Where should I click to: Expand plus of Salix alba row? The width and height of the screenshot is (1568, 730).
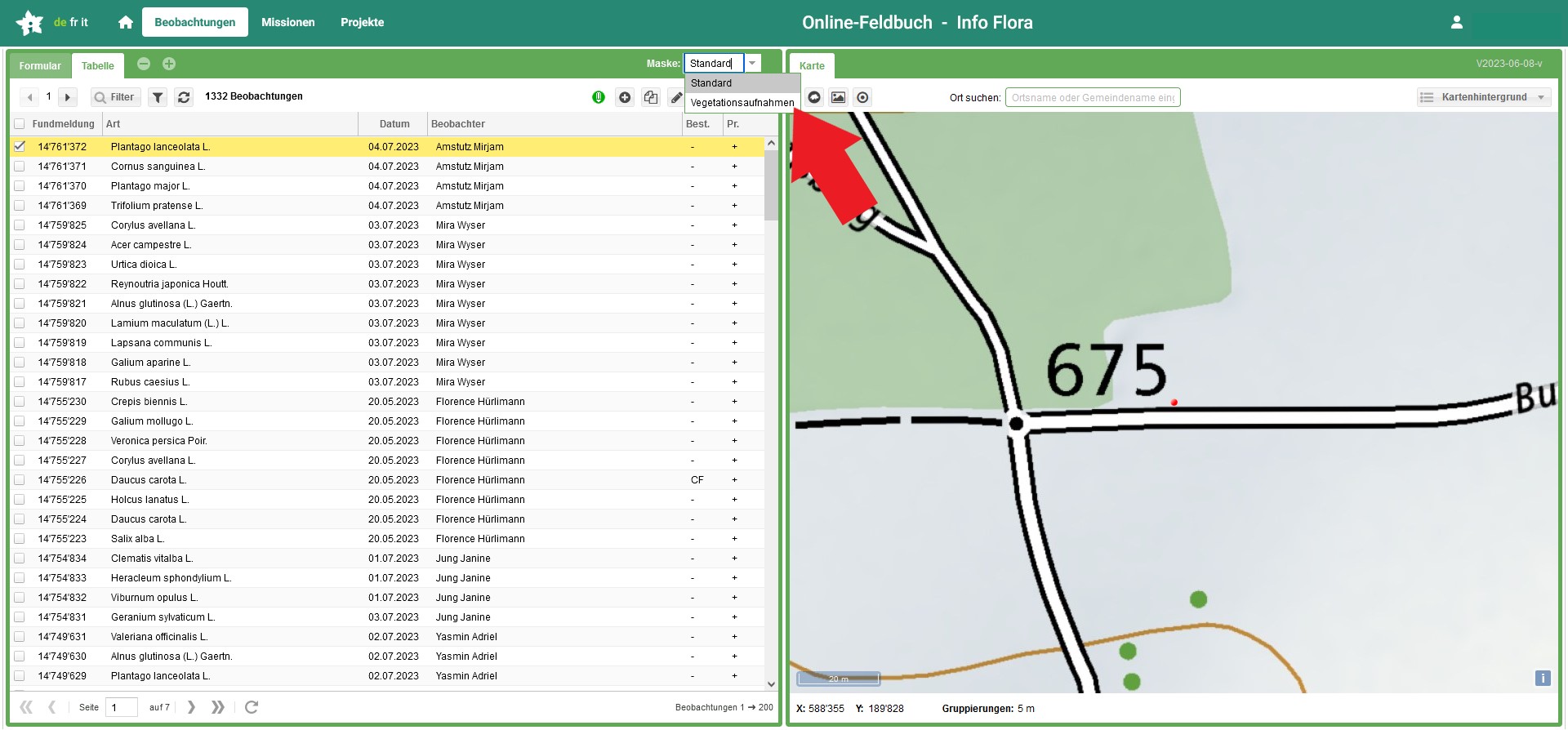click(734, 539)
